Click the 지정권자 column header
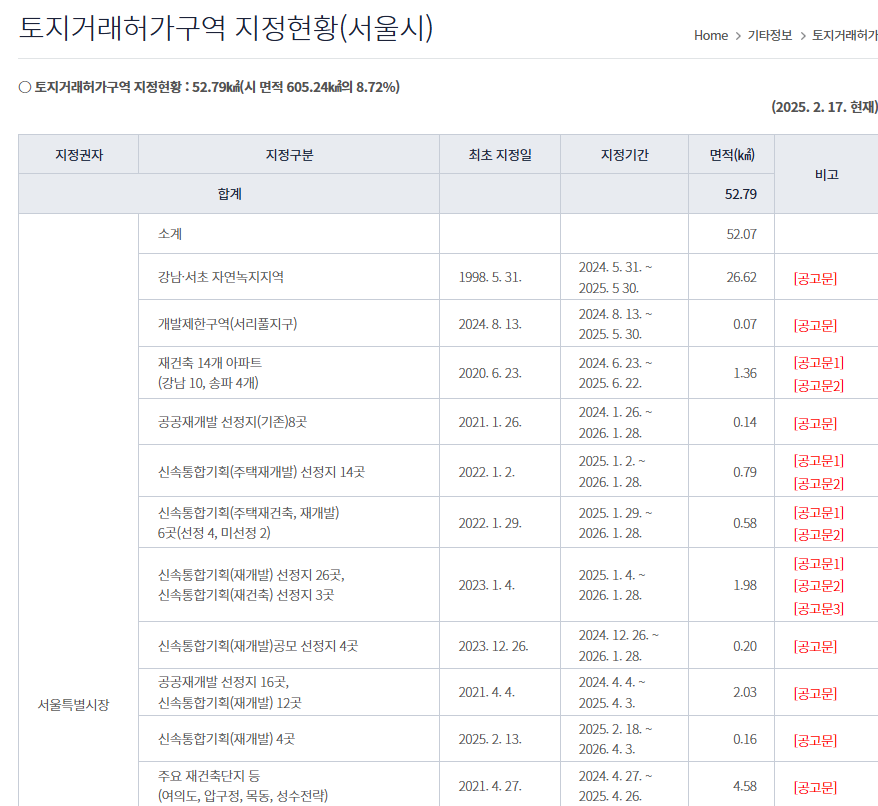This screenshot has height=806, width=878. (x=79, y=155)
